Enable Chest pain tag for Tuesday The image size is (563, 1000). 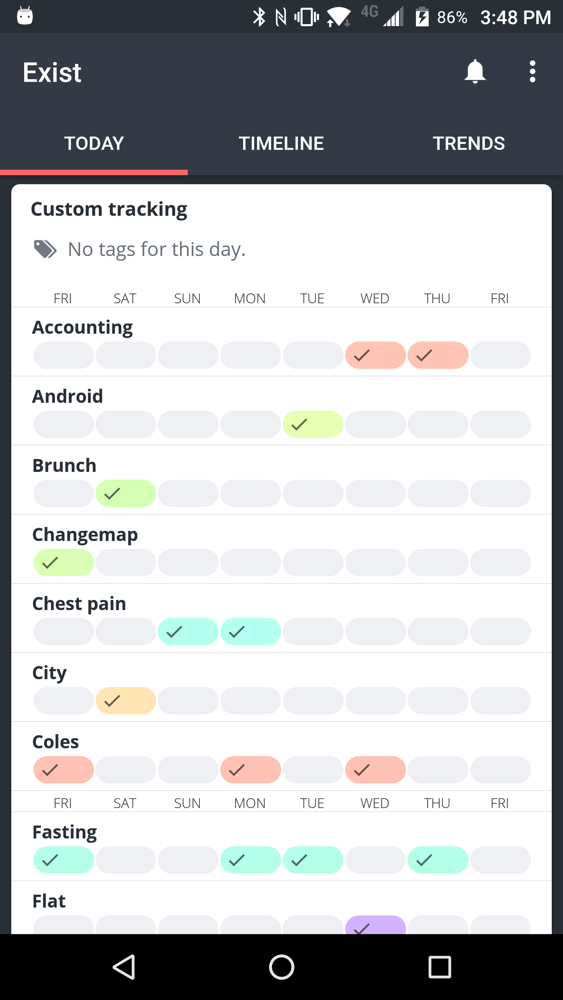(x=313, y=631)
